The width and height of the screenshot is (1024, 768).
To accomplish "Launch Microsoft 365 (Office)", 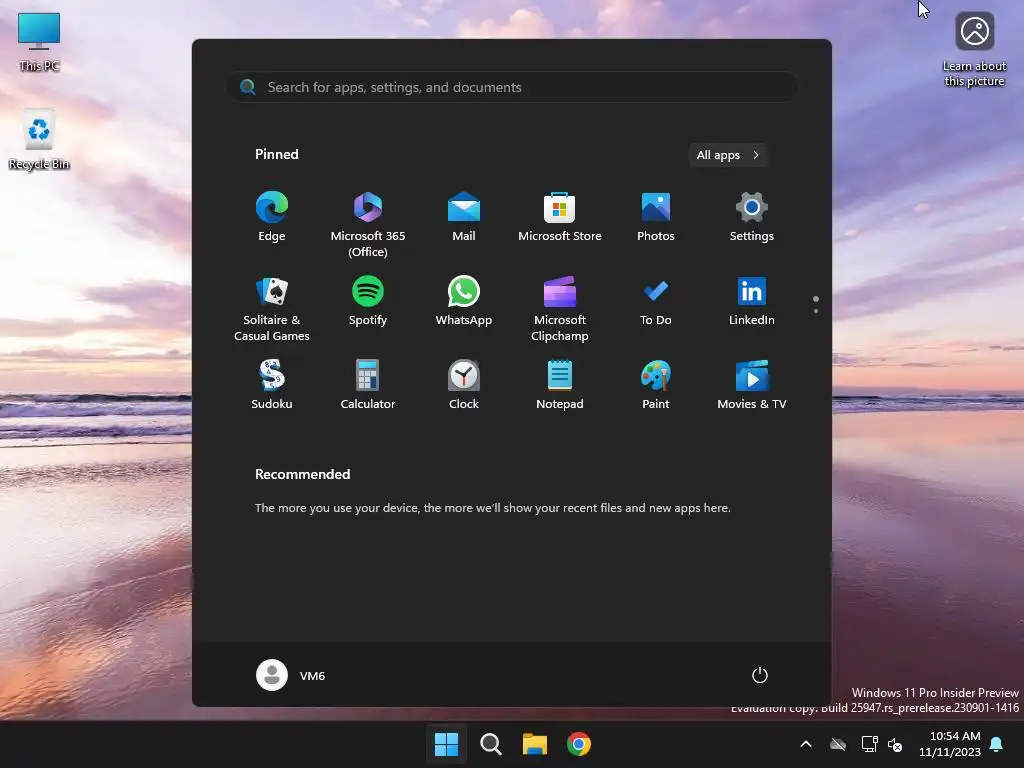I will 368,225.
